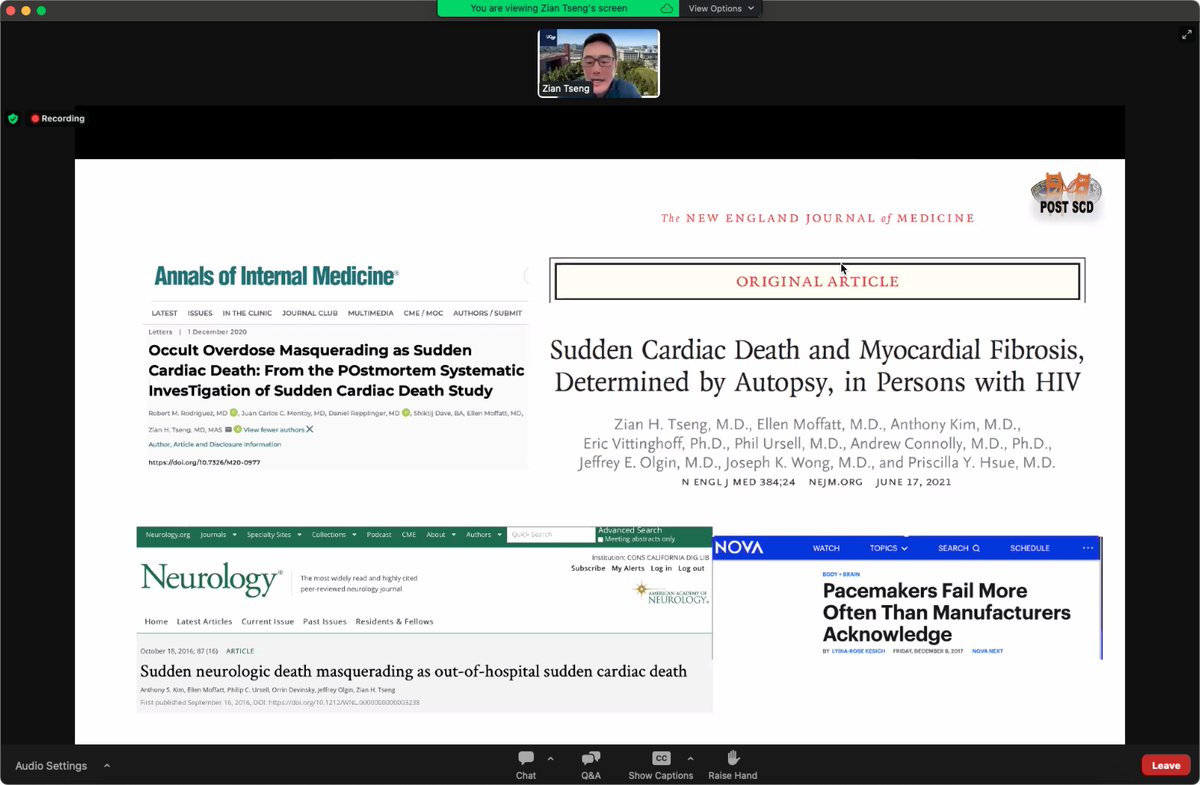Click Subscribe on Neurology site

588,568
